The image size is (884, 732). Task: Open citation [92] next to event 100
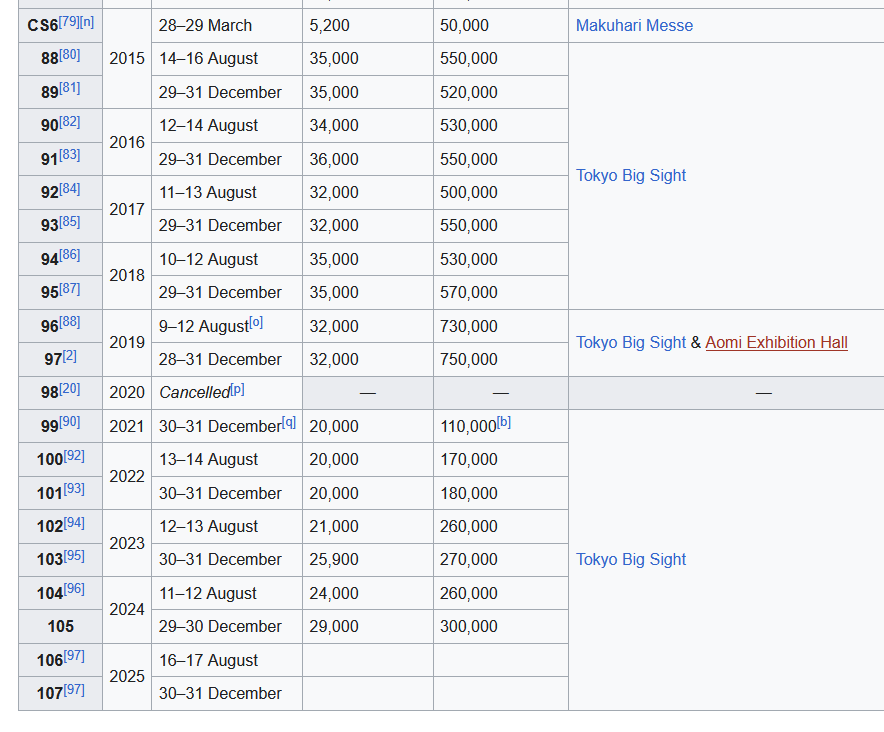(x=74, y=456)
